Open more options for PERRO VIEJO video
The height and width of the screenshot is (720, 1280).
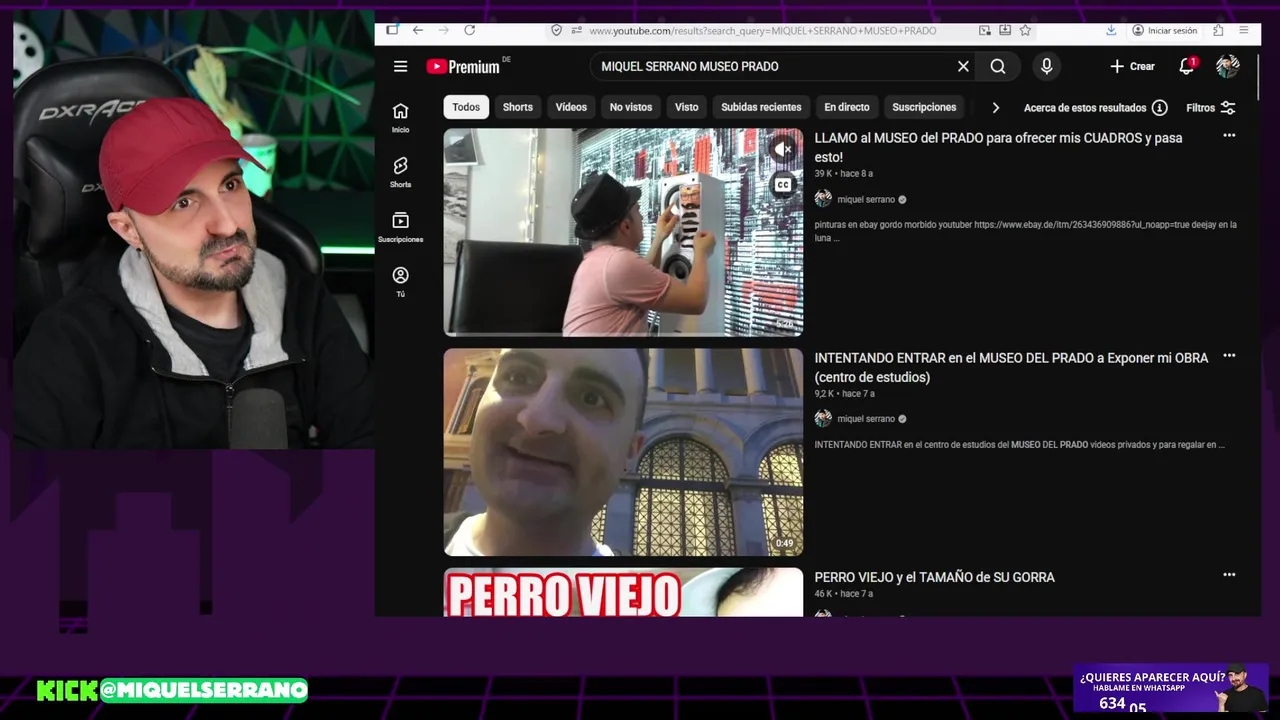tap(1229, 575)
